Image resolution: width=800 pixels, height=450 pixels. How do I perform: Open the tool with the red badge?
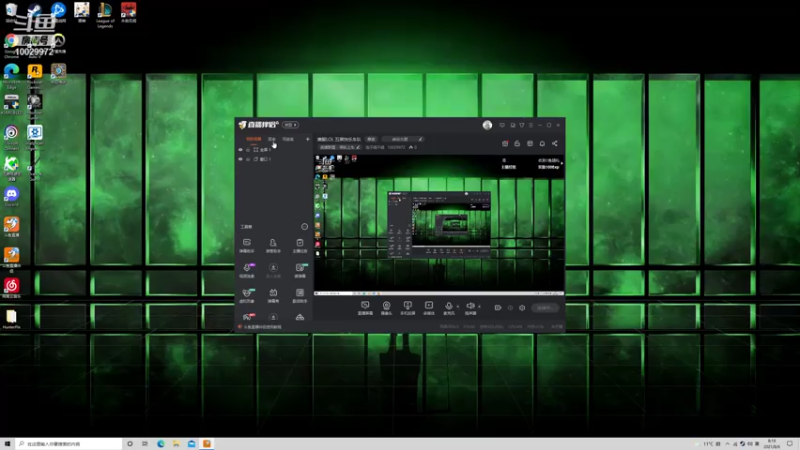[x=247, y=317]
